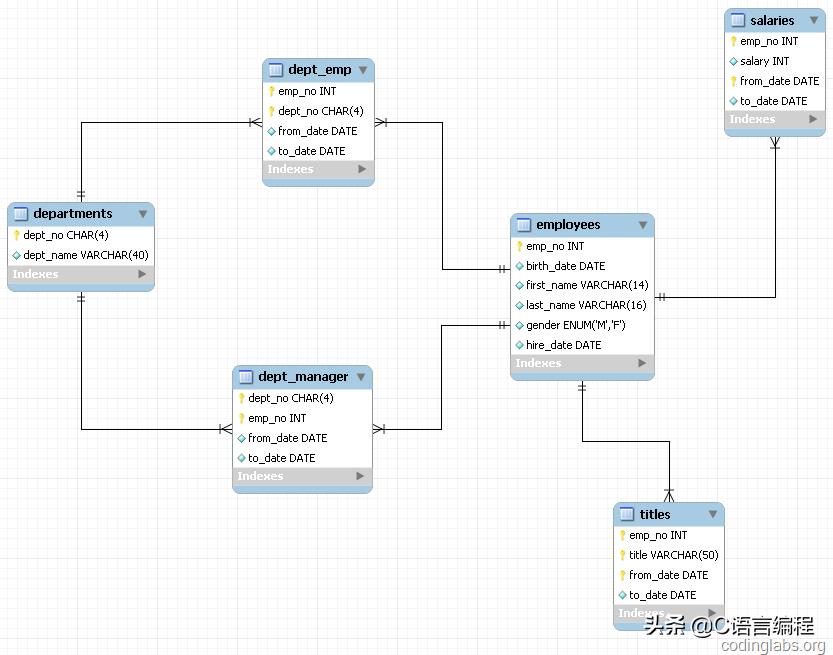
Task: Select the dept_manager table title
Action: pyautogui.click(x=303, y=377)
